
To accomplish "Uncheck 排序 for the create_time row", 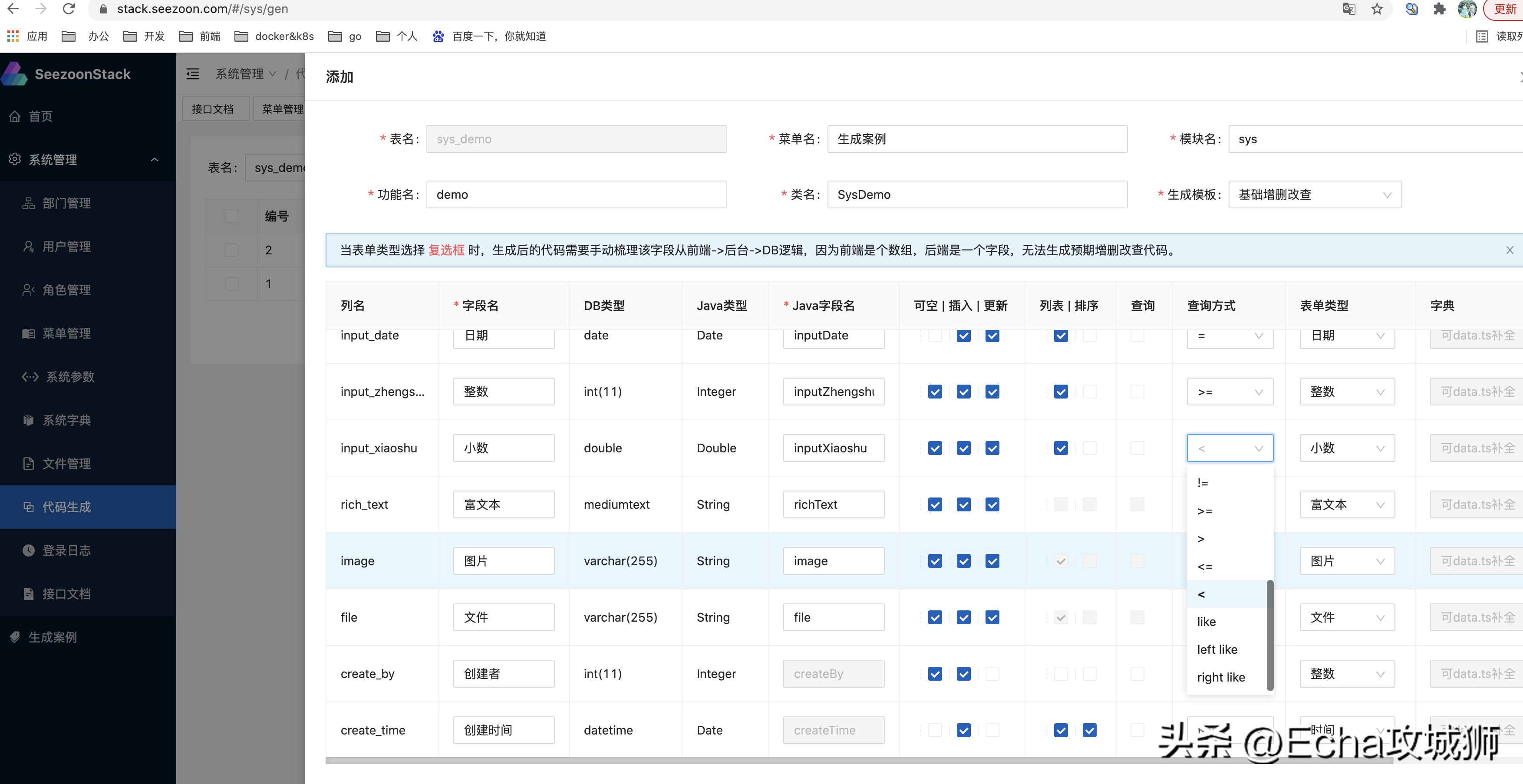I will (1090, 730).
